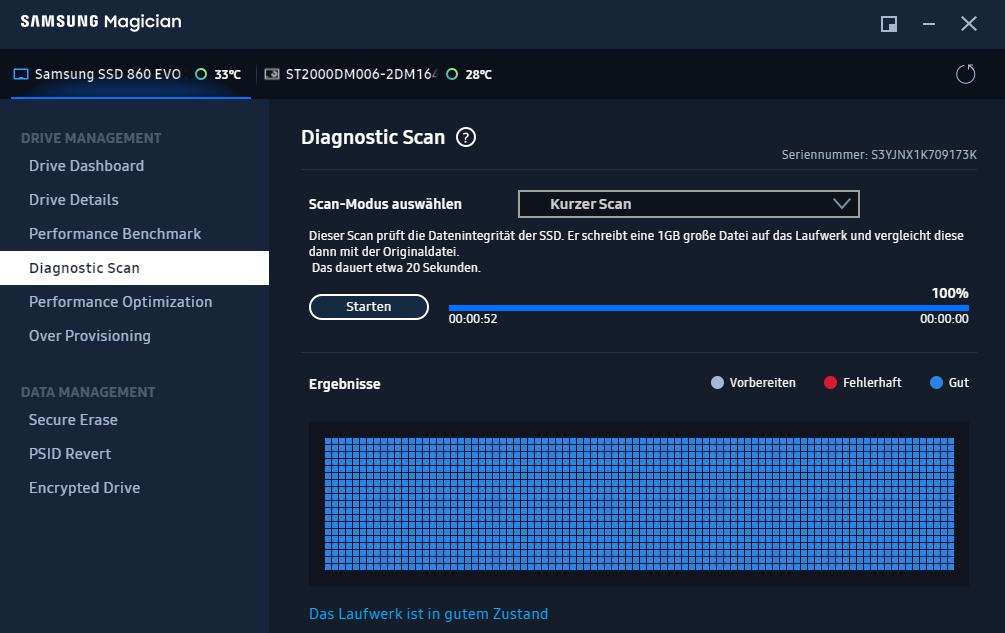Screen dimensions: 1005x633
Task: Click the Ergebnisse heading
Action: click(x=345, y=384)
